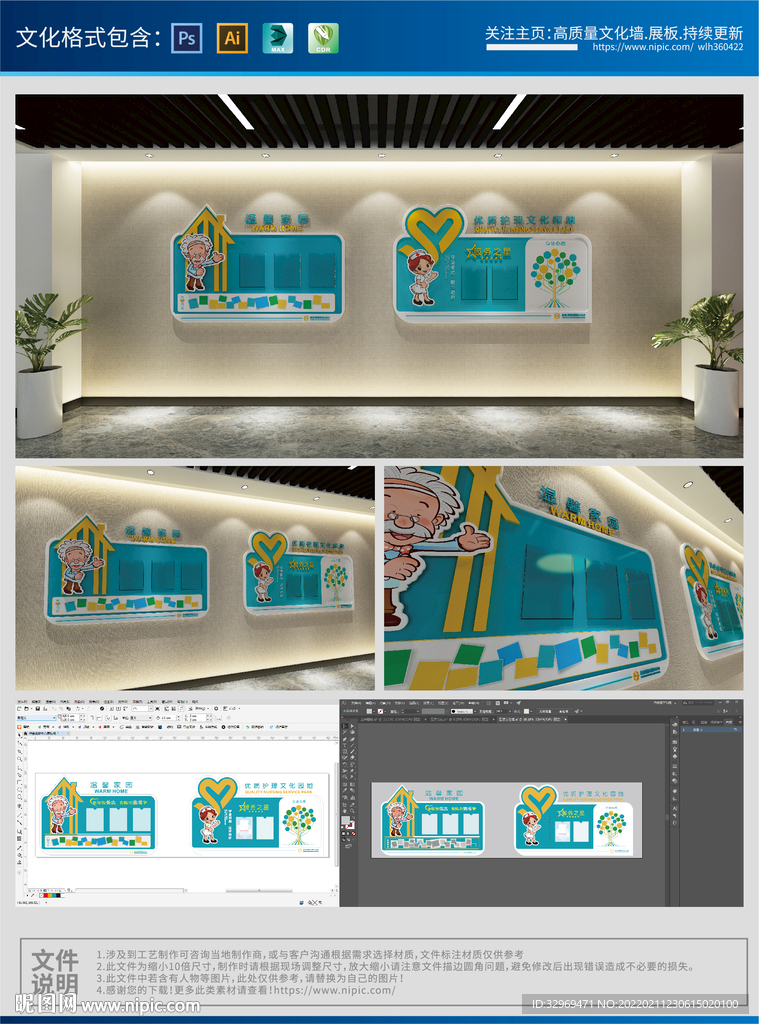Select the Shape tool in CorelDRAW toolbox
The height and width of the screenshot is (1024, 759).
pos(20,743)
